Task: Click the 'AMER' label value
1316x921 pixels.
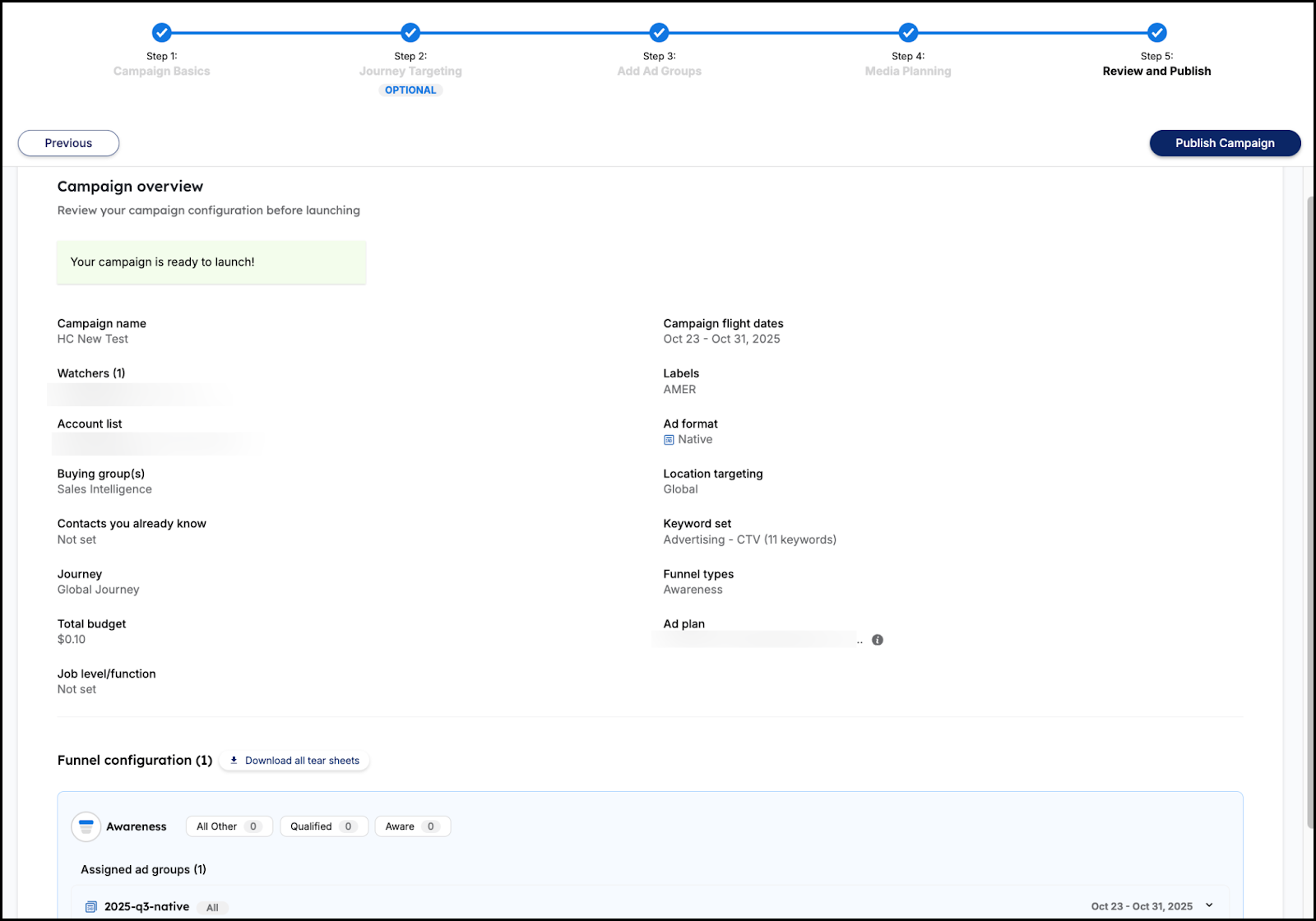Action: tap(680, 390)
